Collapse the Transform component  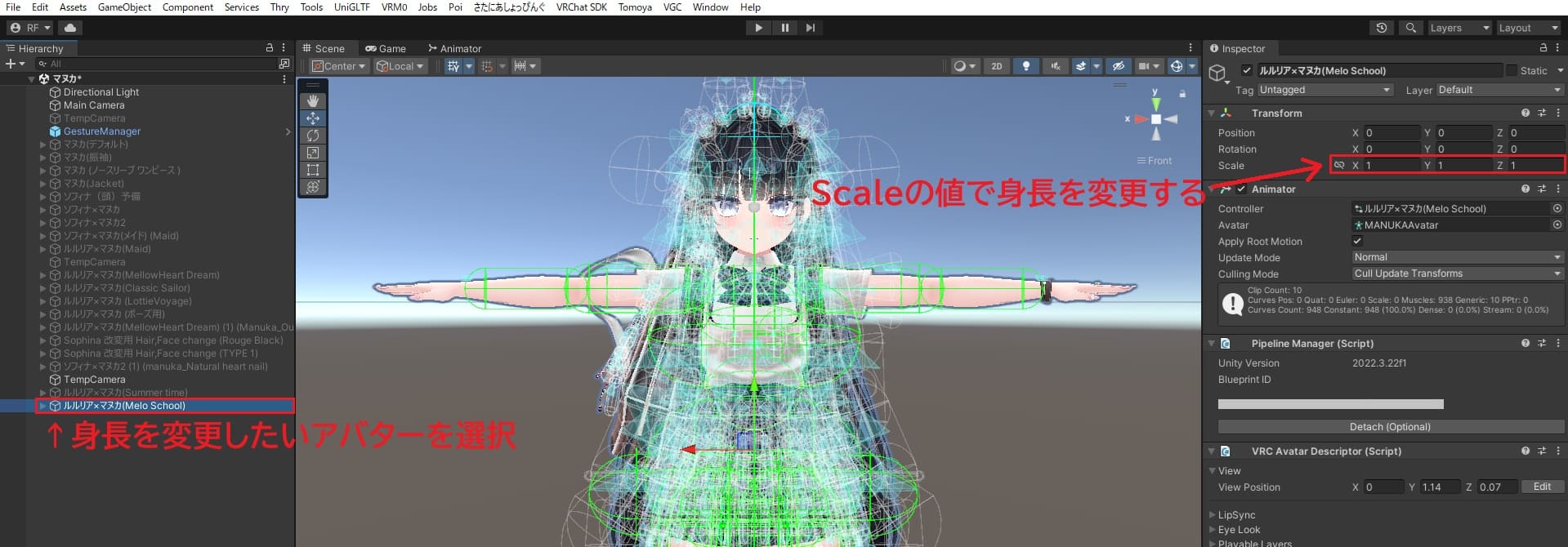tap(1212, 113)
